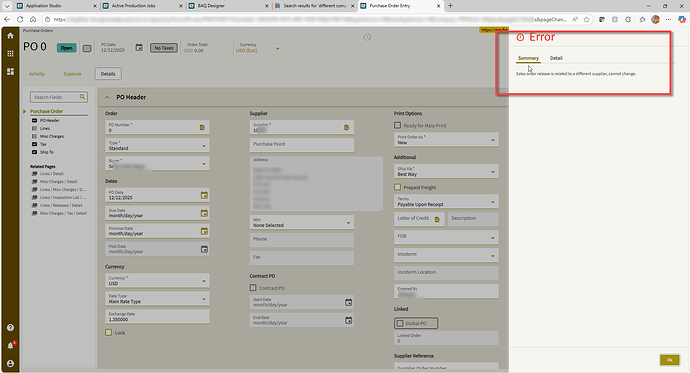Image resolution: width=690 pixels, height=373 pixels.
Task: Toggle the Prepaid Freight checkbox
Action: click(x=397, y=187)
